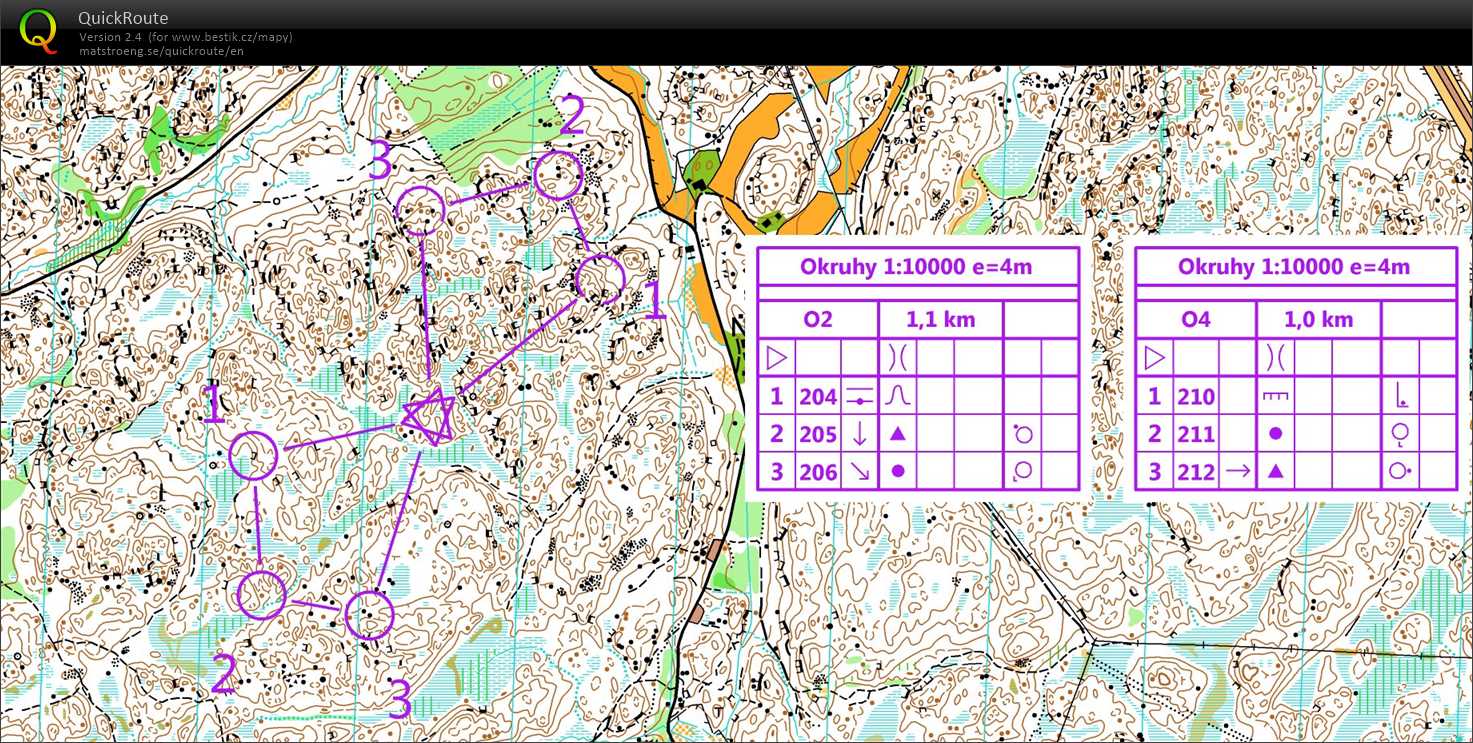The image size is (1473, 743).
Task: Click the right arrow in control 212 row
Action: tap(1237, 472)
